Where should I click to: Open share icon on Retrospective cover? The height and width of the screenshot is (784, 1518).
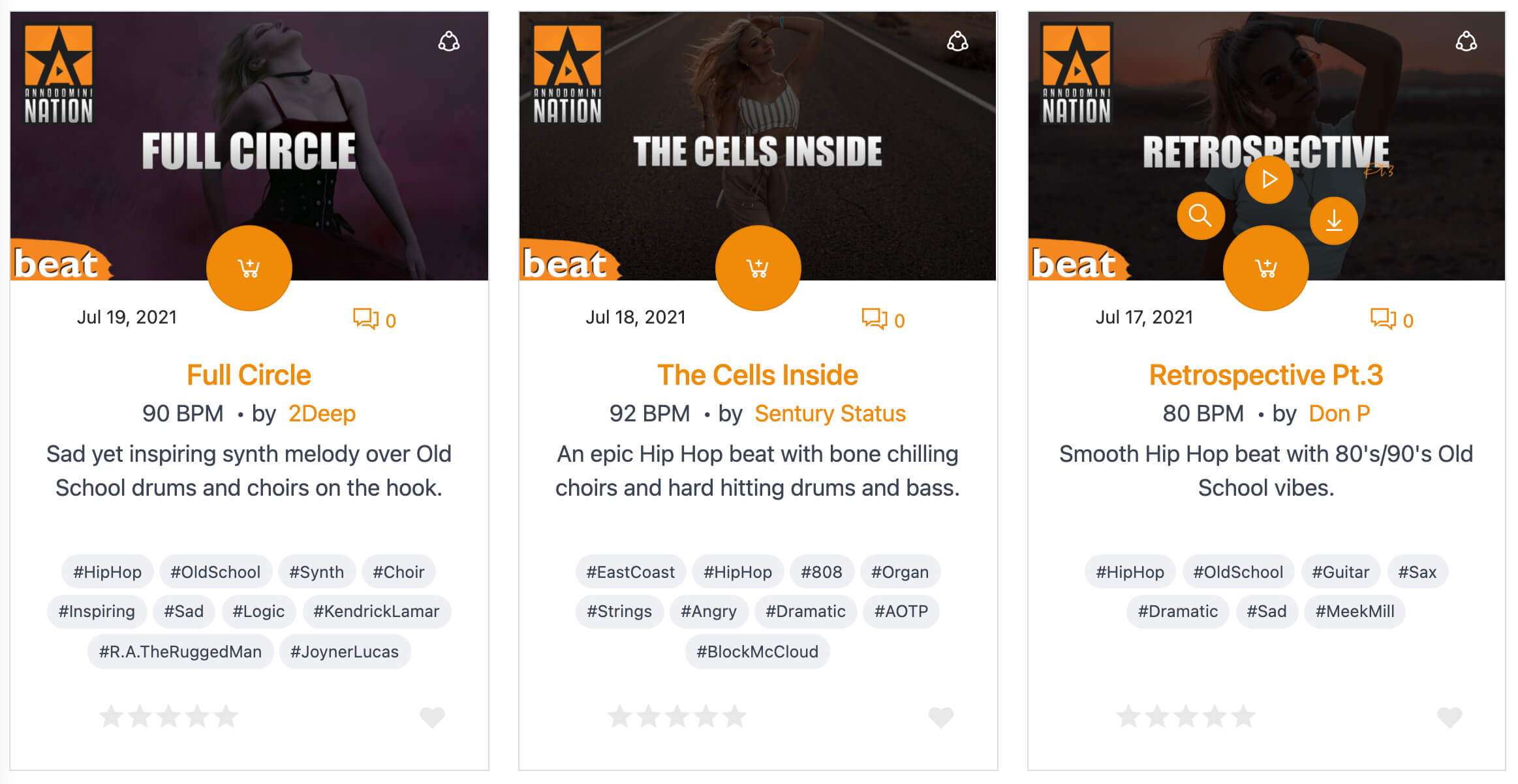(x=1466, y=42)
